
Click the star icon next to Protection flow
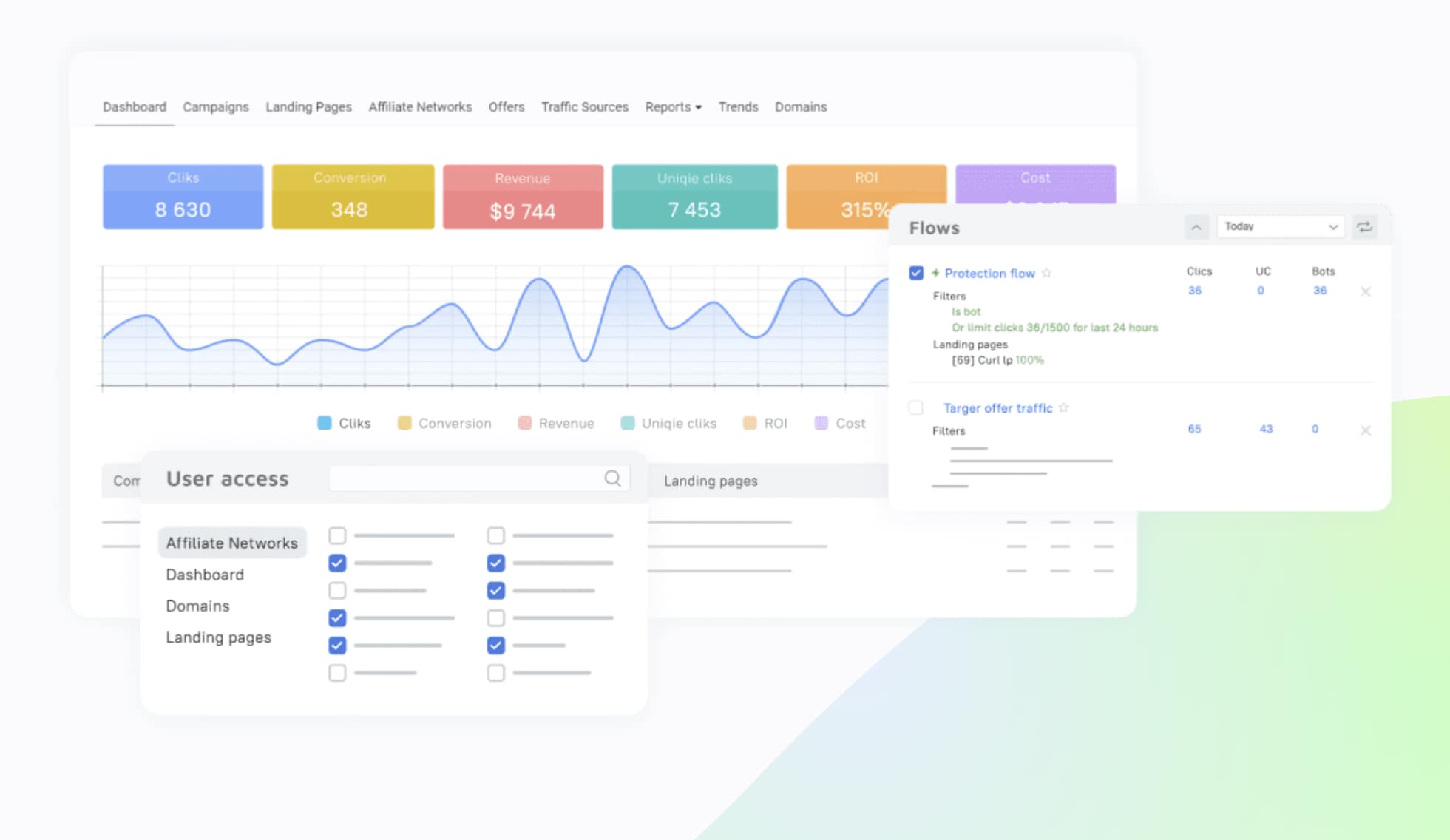coord(1047,273)
